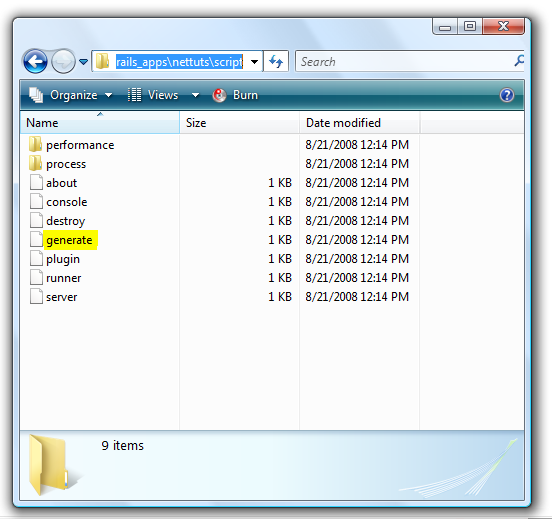Click the Organize stacked pages icon
Screen dimensions: 552x519
click(36, 95)
